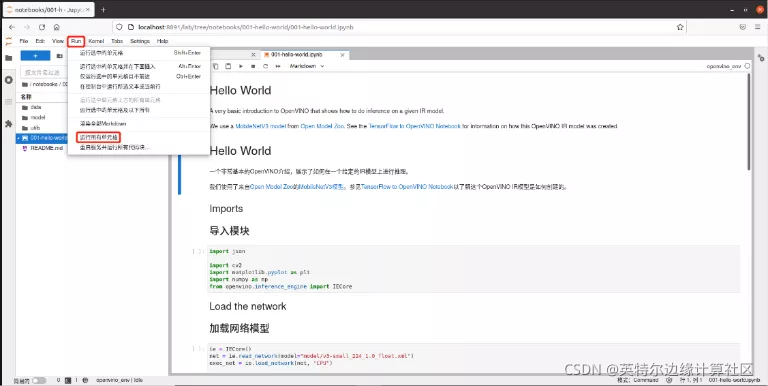Open the View menu
This screenshot has width=768, height=386.
pos(58,41)
